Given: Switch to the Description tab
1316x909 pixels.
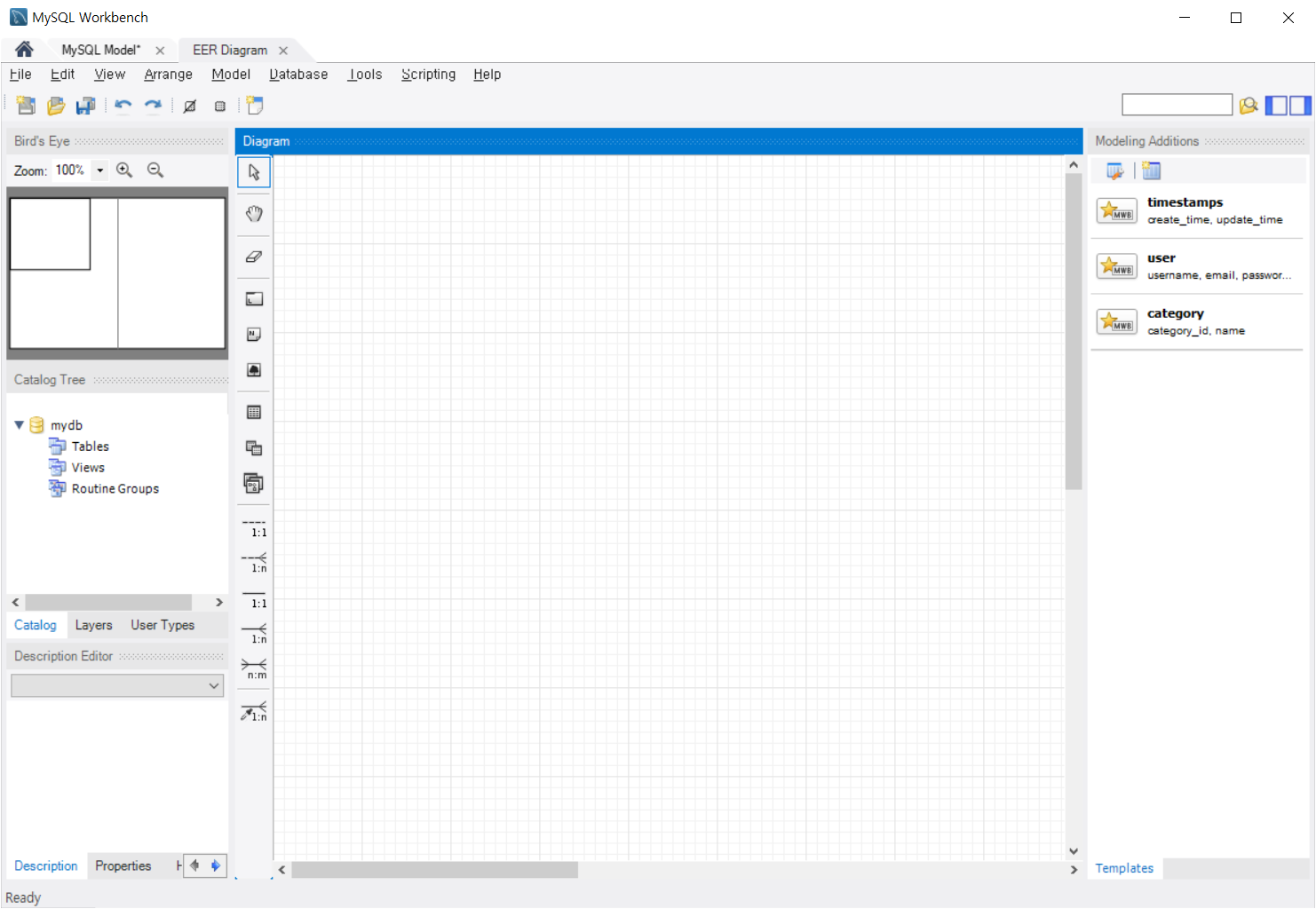Looking at the screenshot, I should [46, 866].
